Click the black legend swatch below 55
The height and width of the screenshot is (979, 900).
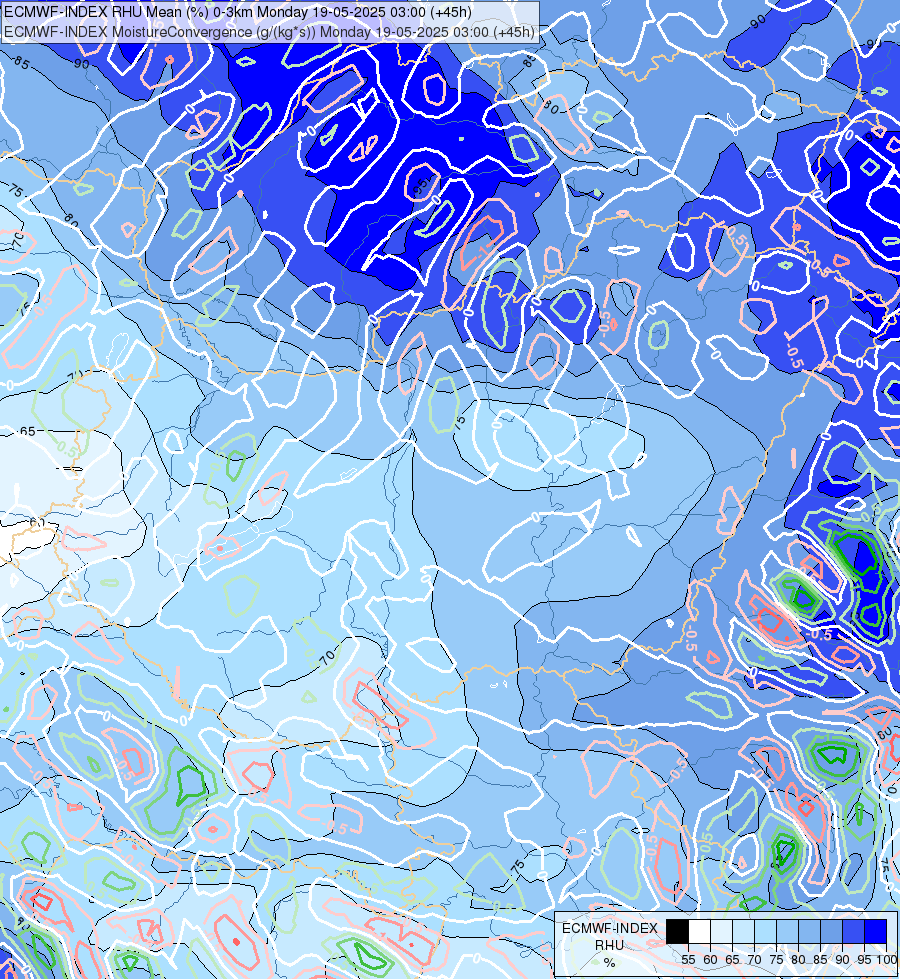point(677,931)
